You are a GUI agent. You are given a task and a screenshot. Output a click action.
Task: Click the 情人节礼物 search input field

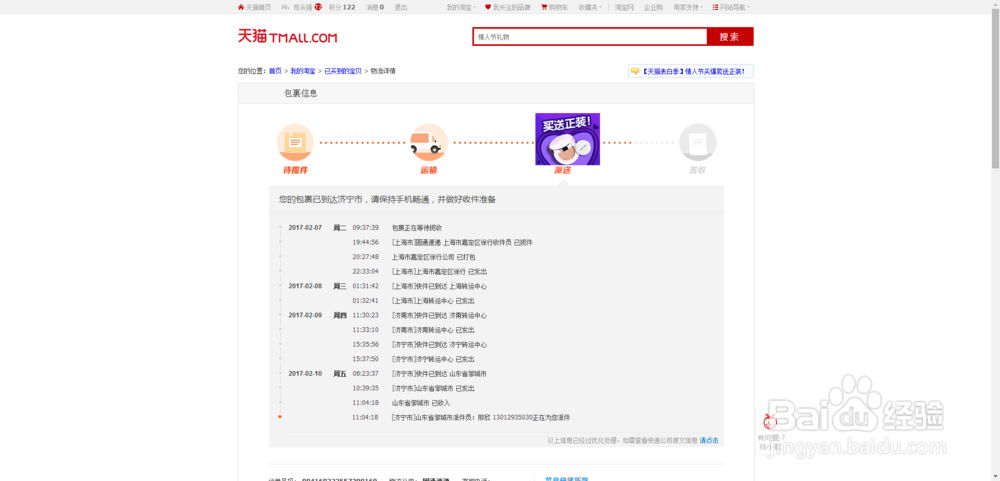[590, 37]
